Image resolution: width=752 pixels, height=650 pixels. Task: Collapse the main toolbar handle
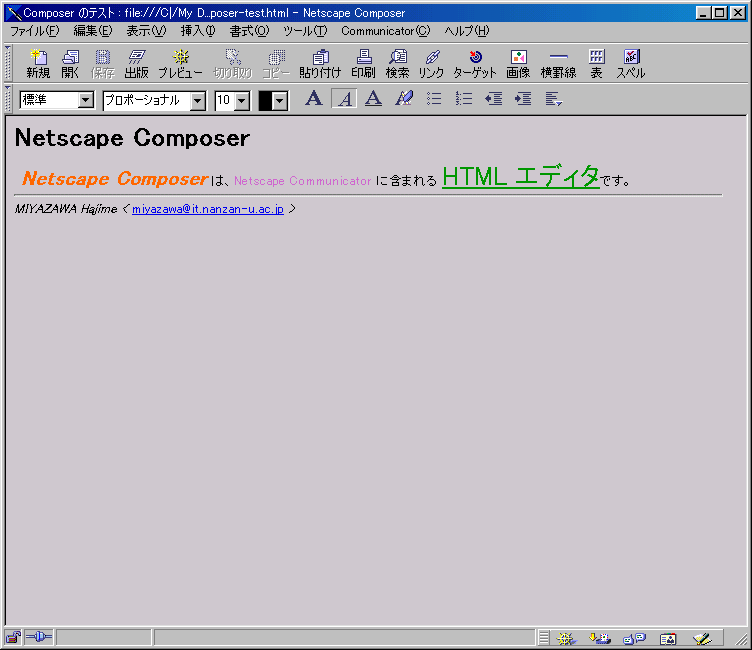coord(8,62)
